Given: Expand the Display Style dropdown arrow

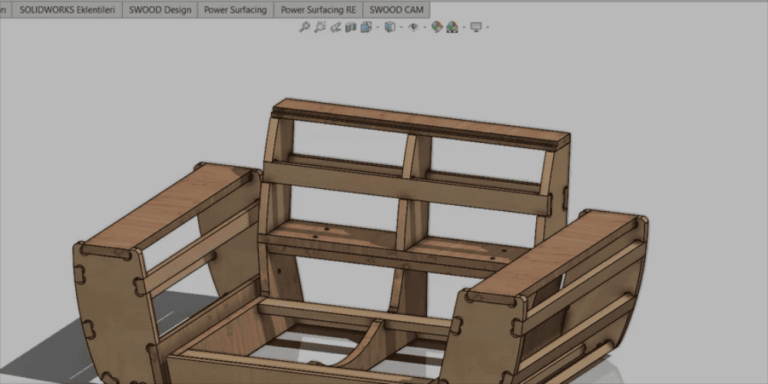Looking at the screenshot, I should click(x=401, y=27).
